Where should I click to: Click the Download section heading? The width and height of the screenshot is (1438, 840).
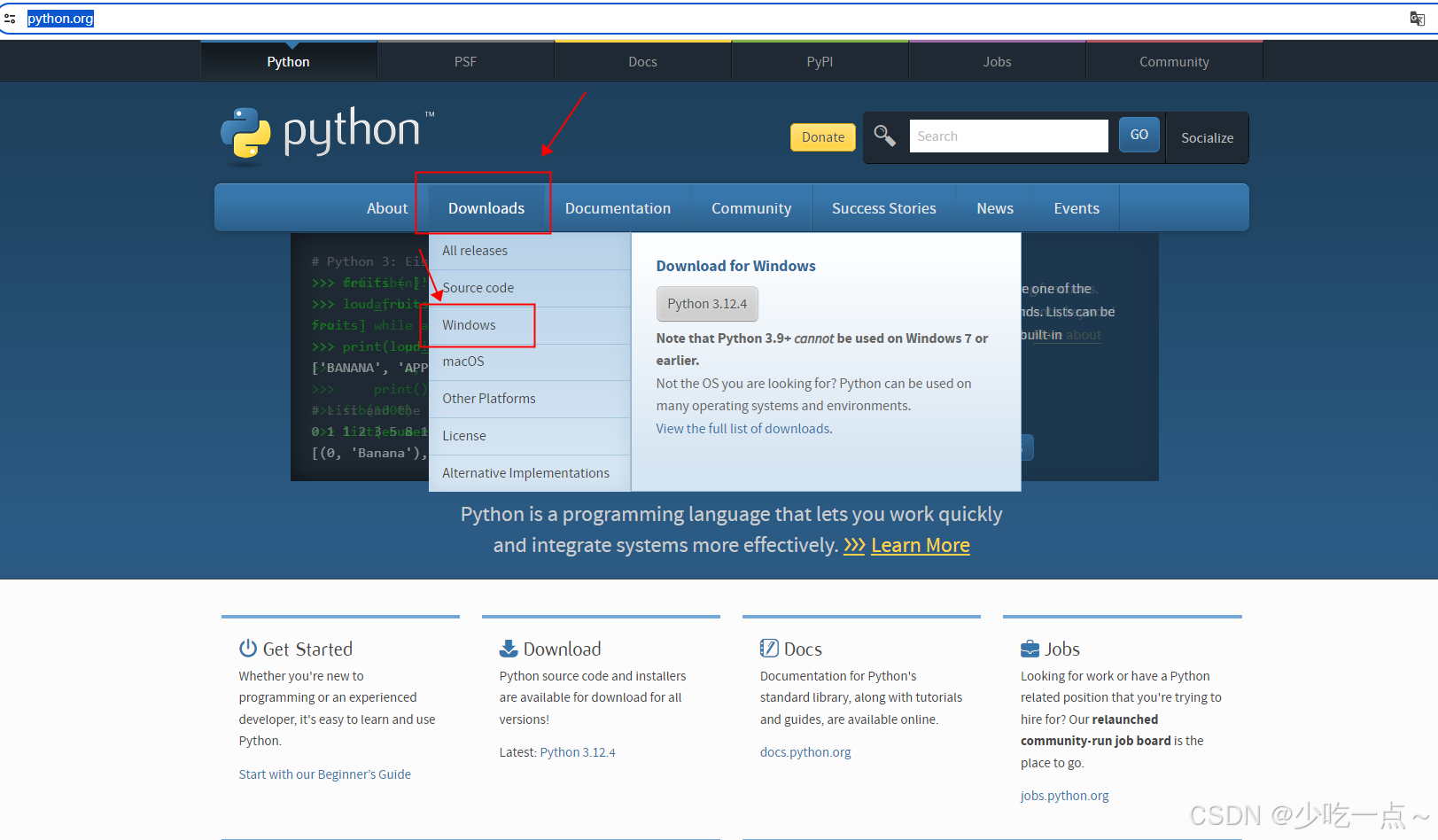tap(562, 649)
